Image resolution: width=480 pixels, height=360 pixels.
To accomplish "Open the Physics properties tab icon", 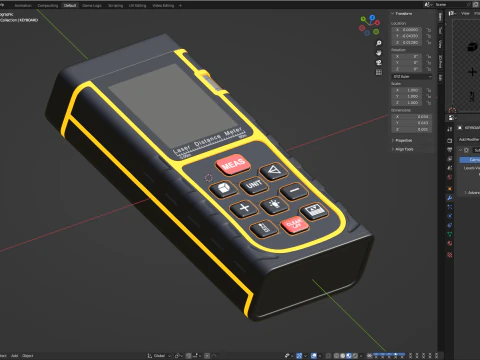I will click(450, 216).
